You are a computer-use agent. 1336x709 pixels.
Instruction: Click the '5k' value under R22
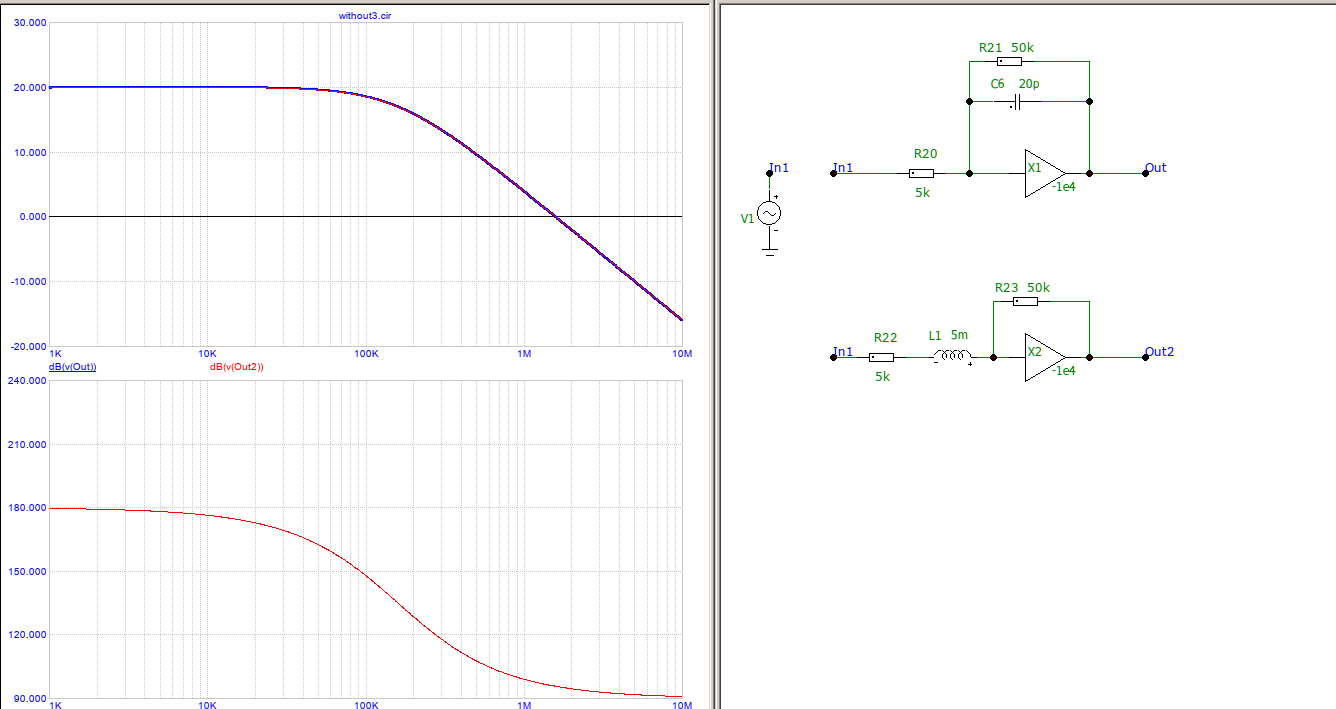(882, 377)
